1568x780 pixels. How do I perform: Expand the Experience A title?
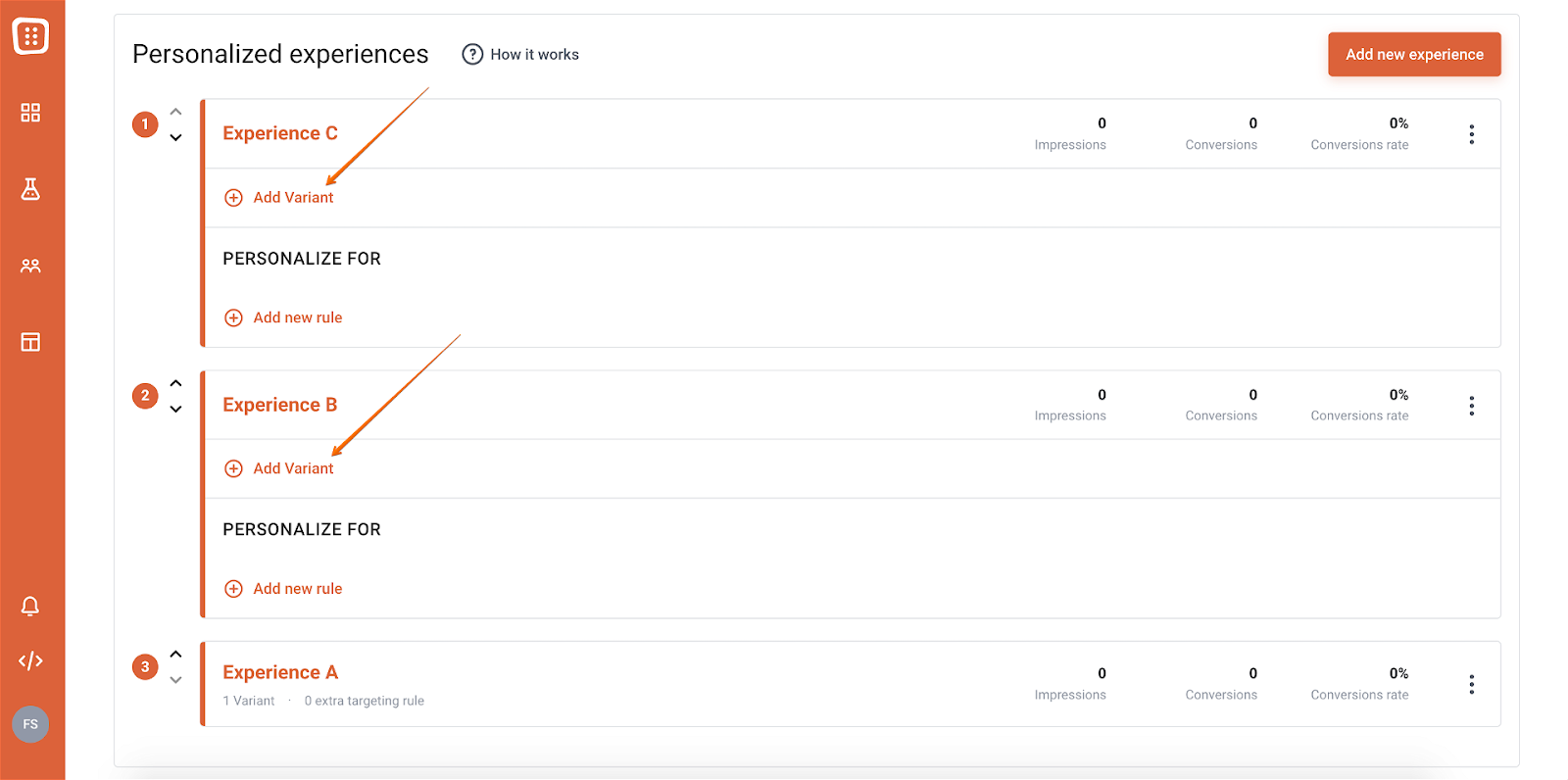point(280,672)
